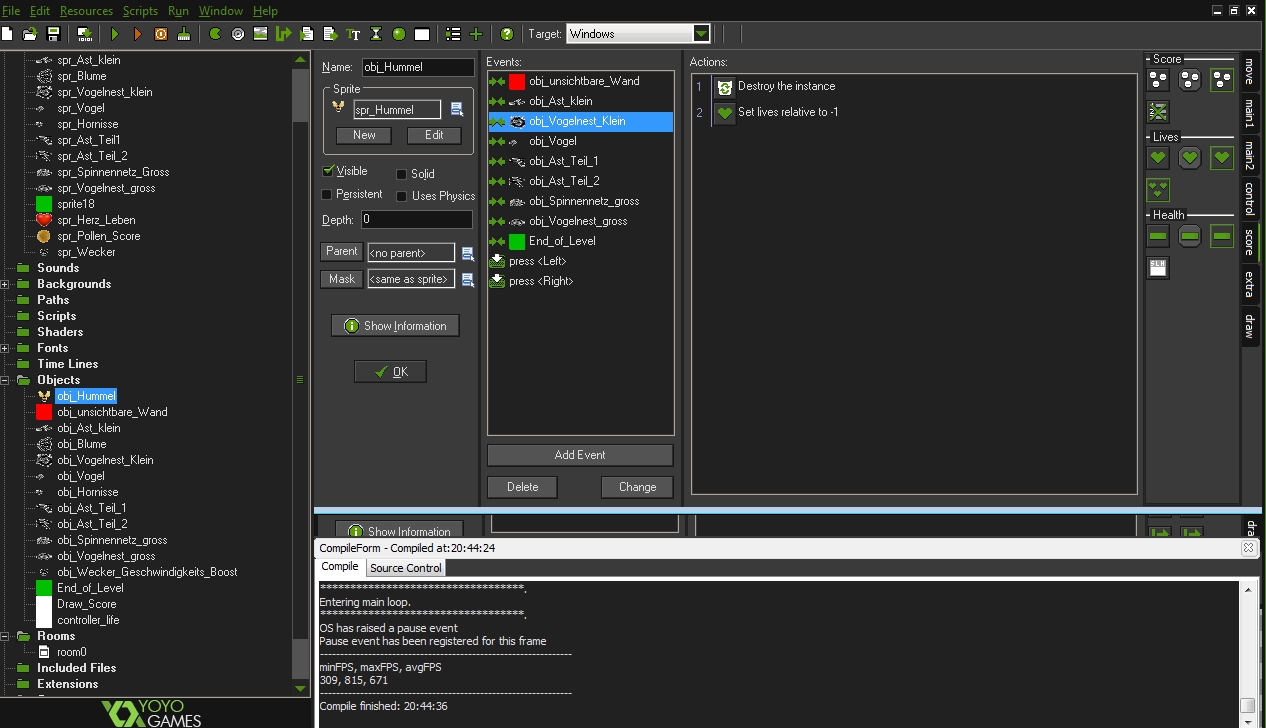1266x728 pixels.
Task: Expand the Backgrounds folder in resource tree
Action: [x=6, y=284]
